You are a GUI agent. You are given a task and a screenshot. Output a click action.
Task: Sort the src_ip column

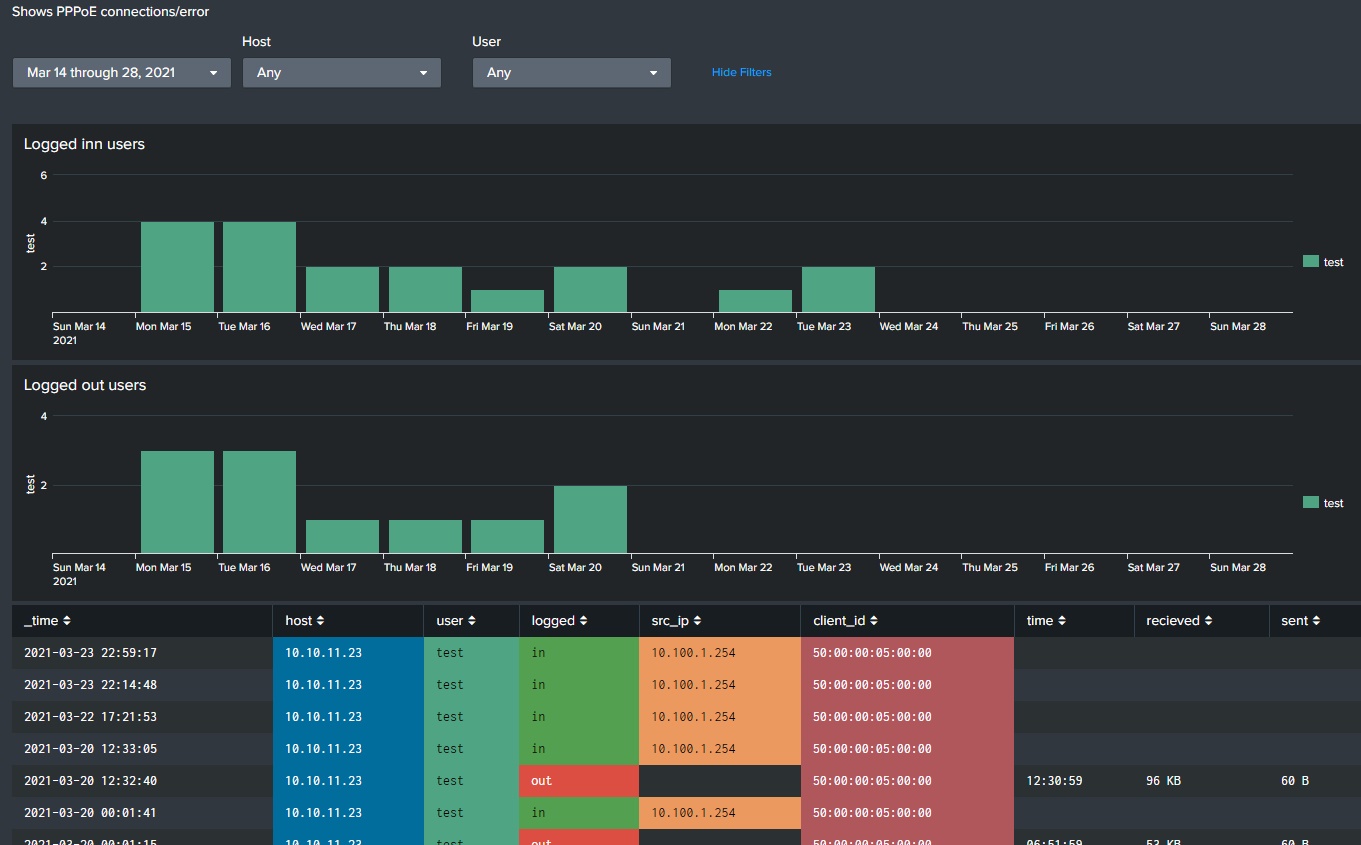[697, 620]
